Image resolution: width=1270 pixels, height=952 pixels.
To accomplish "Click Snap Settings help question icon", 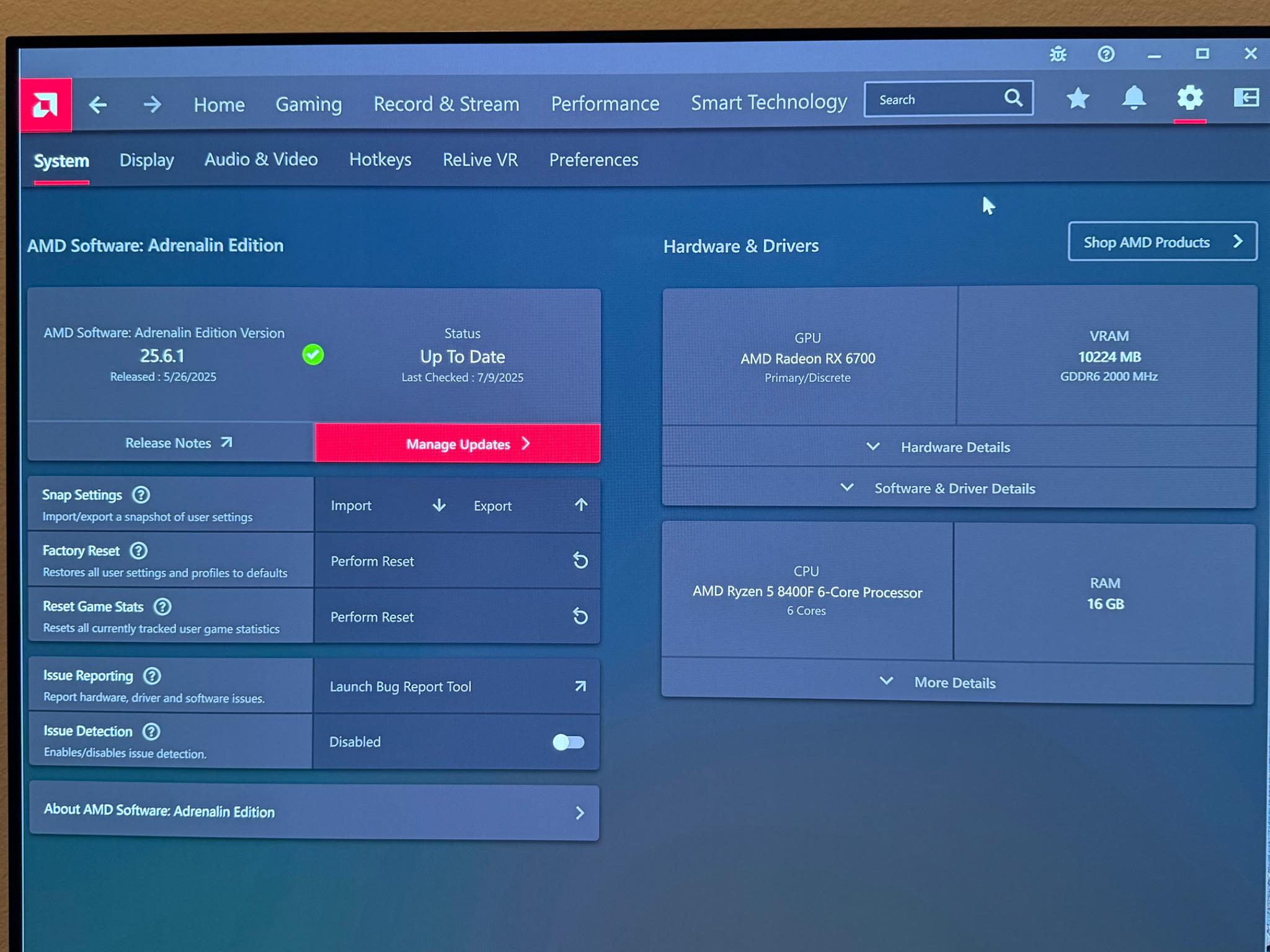I will point(141,495).
